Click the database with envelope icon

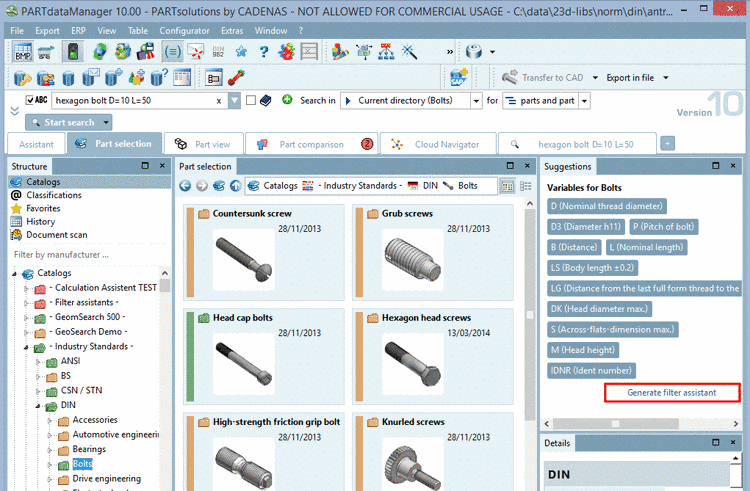91,77
